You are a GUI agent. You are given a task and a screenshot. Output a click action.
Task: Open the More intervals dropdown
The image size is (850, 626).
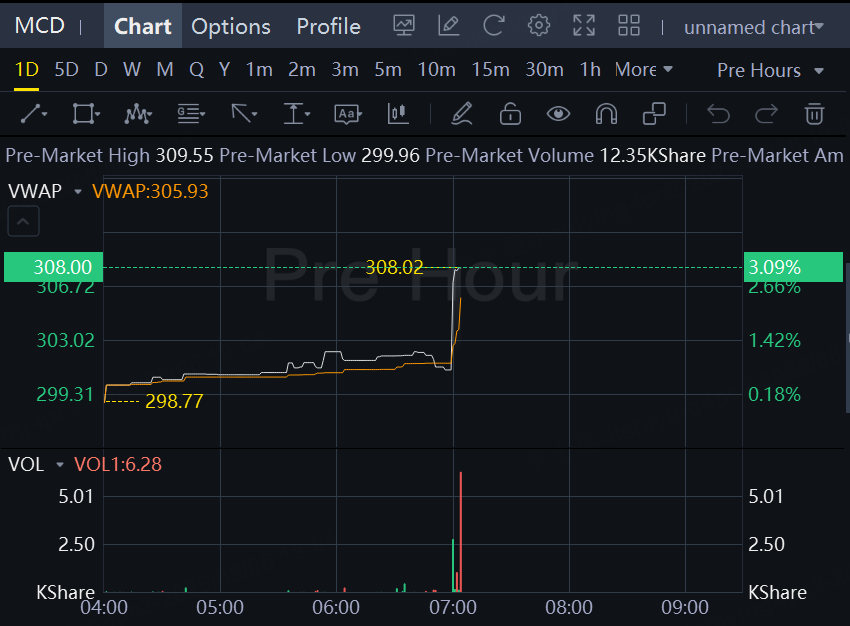643,69
